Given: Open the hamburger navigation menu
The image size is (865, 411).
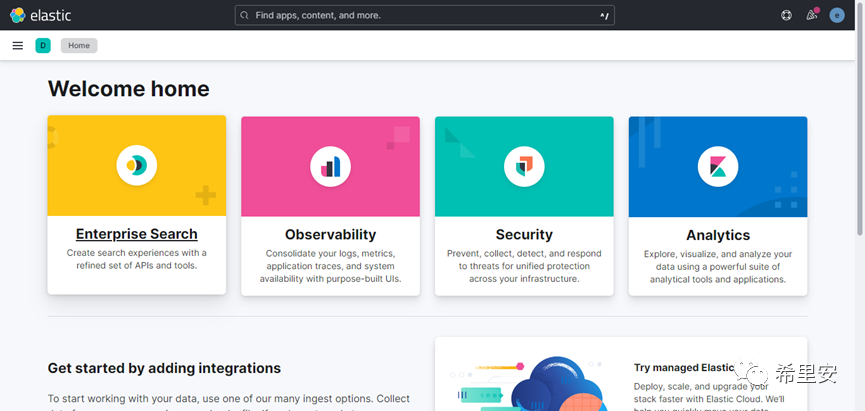Looking at the screenshot, I should pos(18,46).
